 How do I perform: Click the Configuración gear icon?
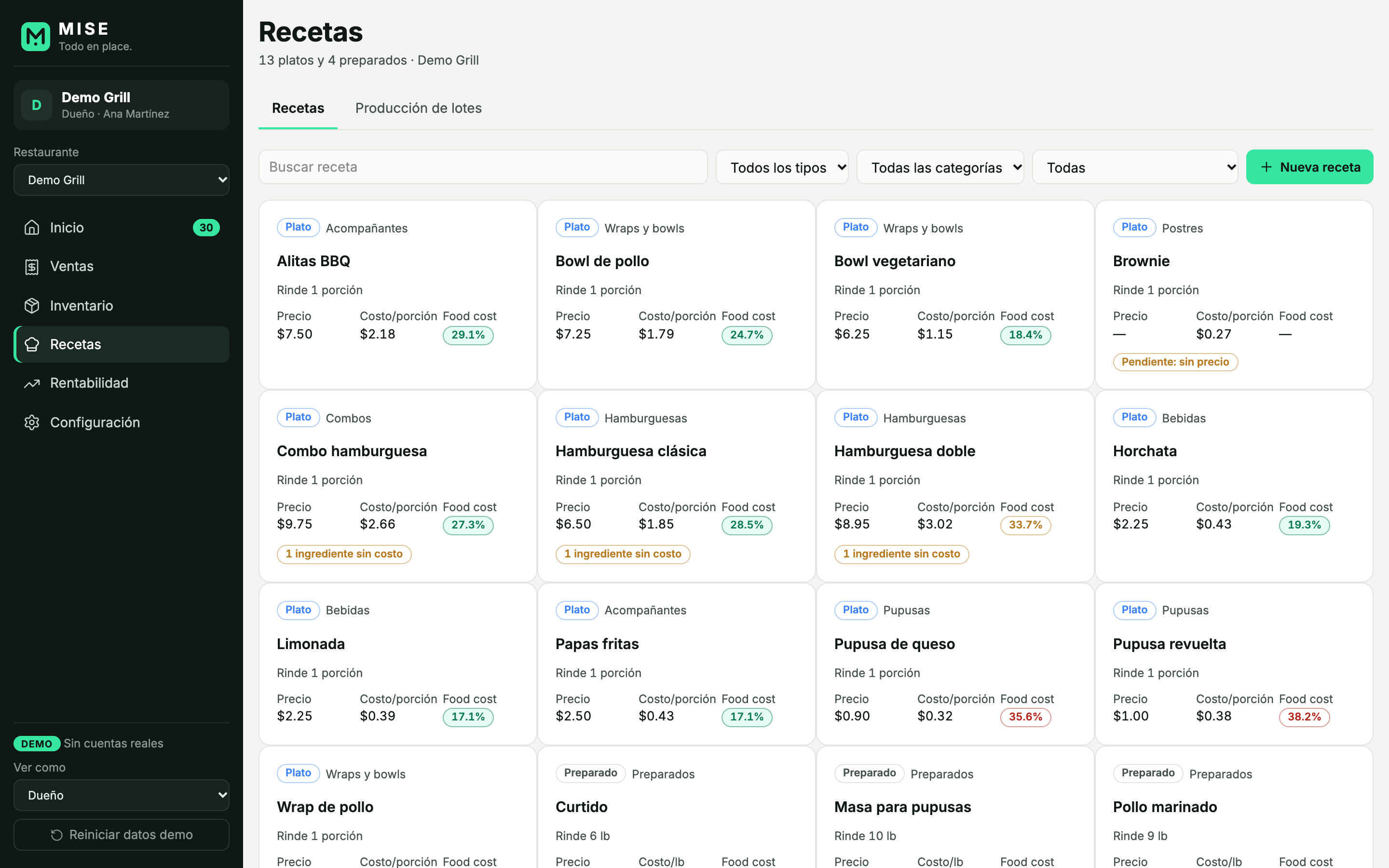32,422
